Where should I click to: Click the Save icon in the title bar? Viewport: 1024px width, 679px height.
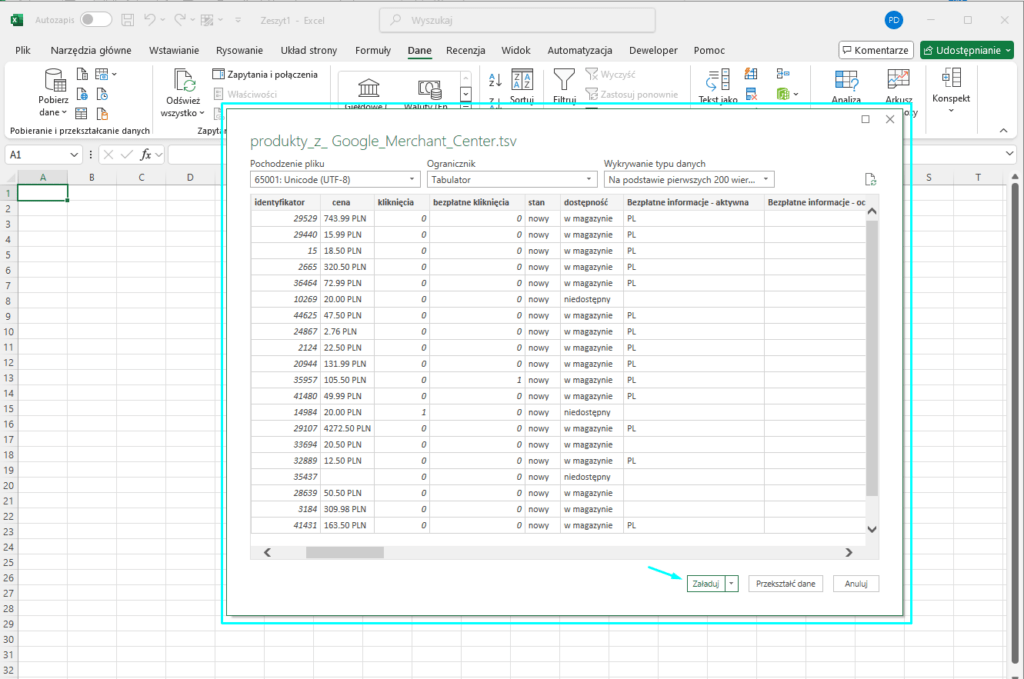click(x=128, y=20)
